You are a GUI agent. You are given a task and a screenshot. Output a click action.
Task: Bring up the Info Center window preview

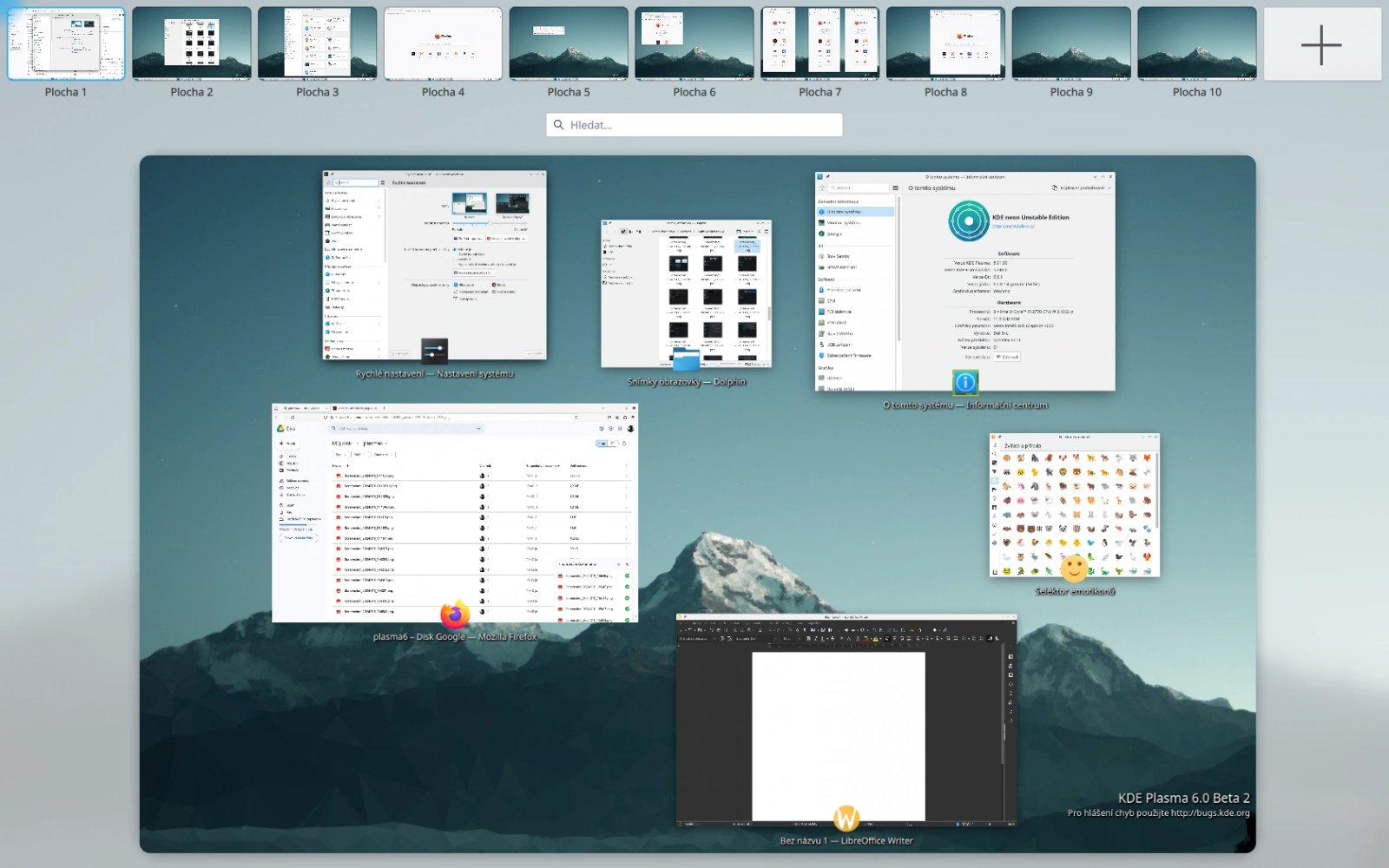coord(965,281)
